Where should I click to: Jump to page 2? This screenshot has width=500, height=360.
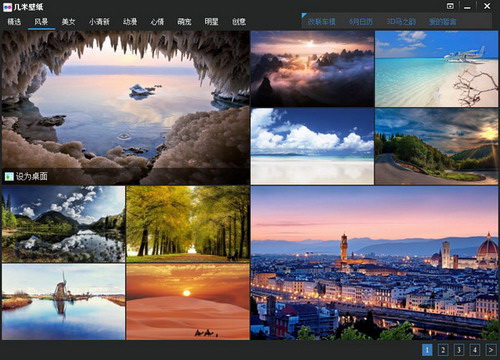[x=443, y=350]
